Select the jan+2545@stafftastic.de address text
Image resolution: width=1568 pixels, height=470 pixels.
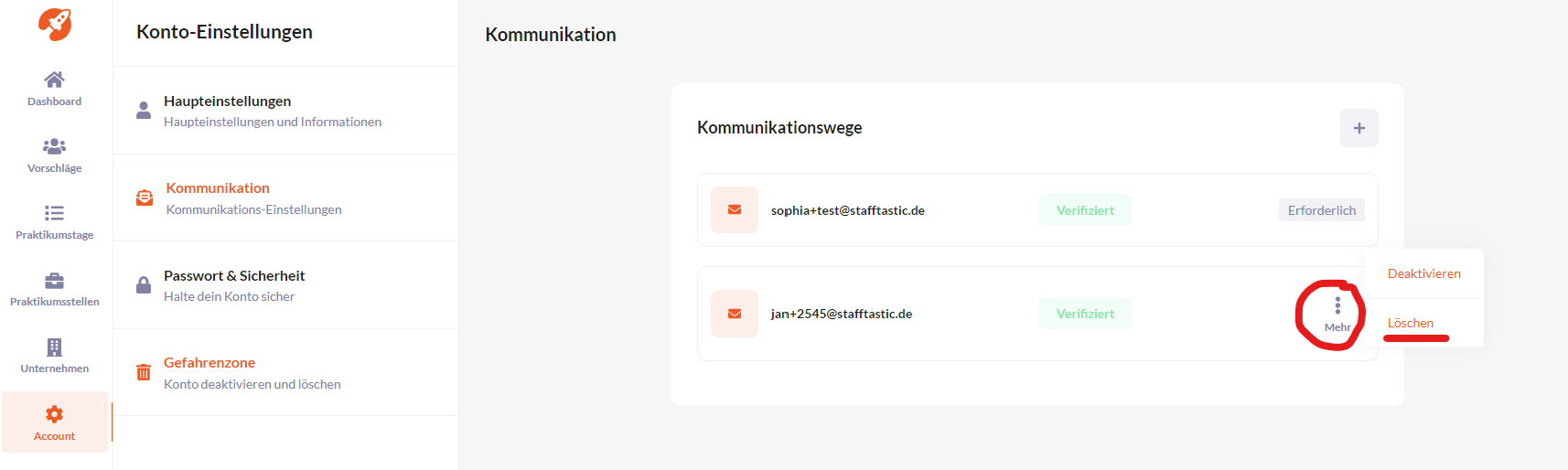pyautogui.click(x=842, y=314)
